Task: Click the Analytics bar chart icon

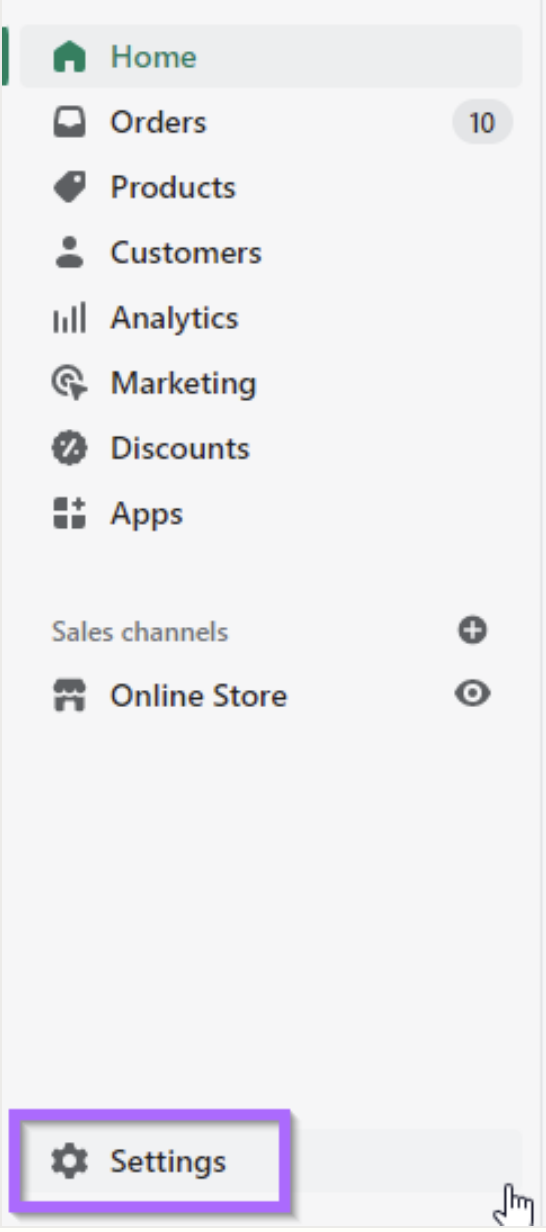Action: pyautogui.click(x=70, y=319)
